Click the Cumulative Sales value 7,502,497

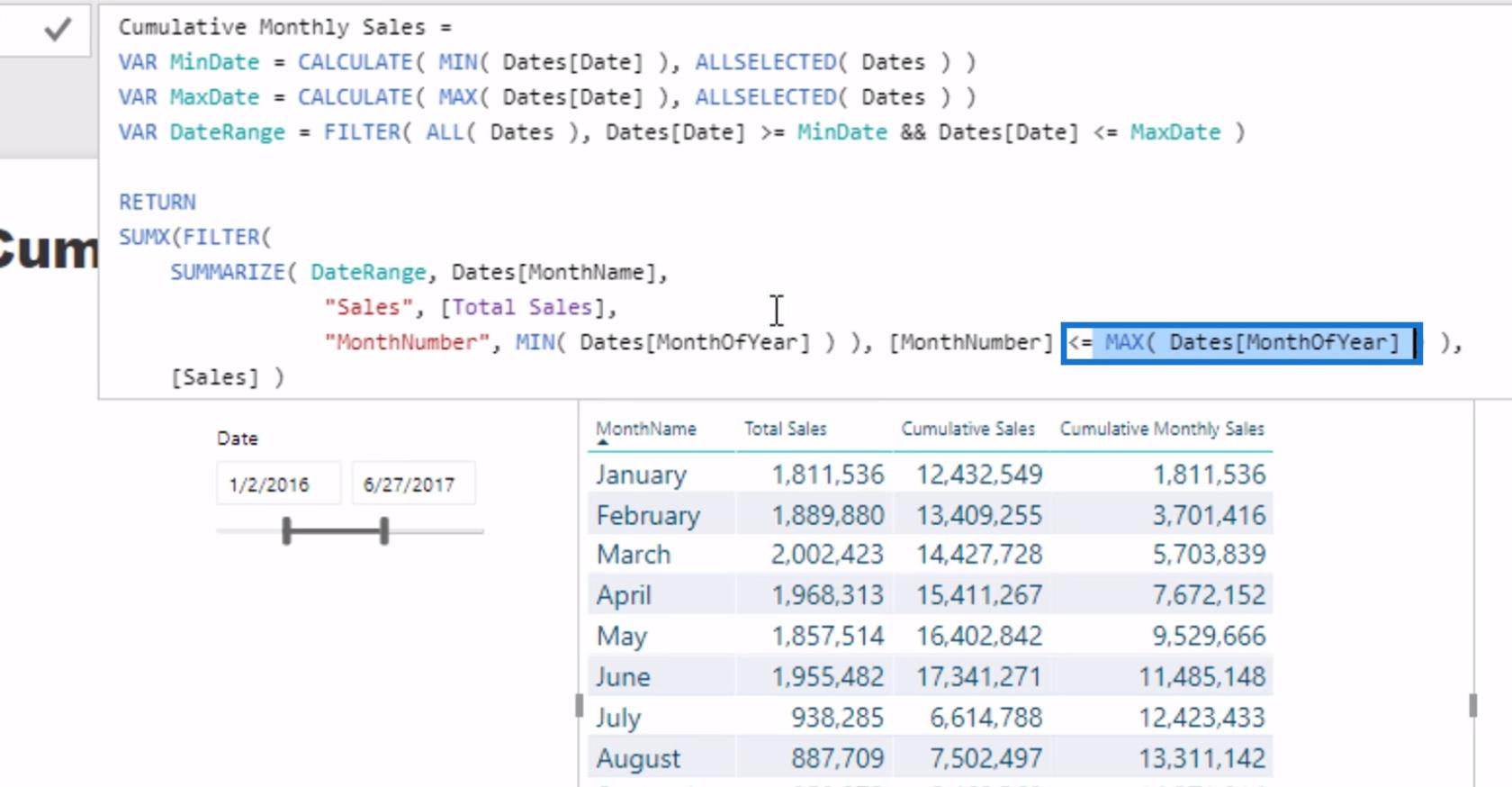986,759
